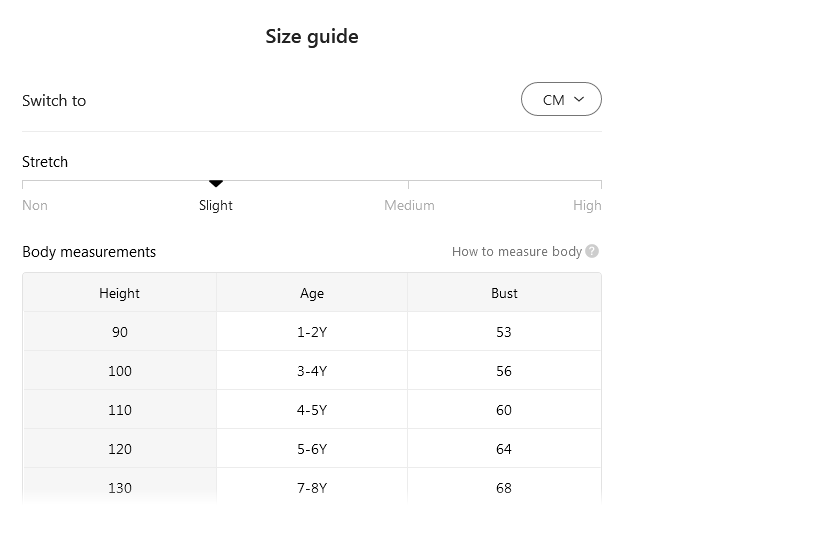Click the Body measurements label
The height and width of the screenshot is (549, 819).
89,252
